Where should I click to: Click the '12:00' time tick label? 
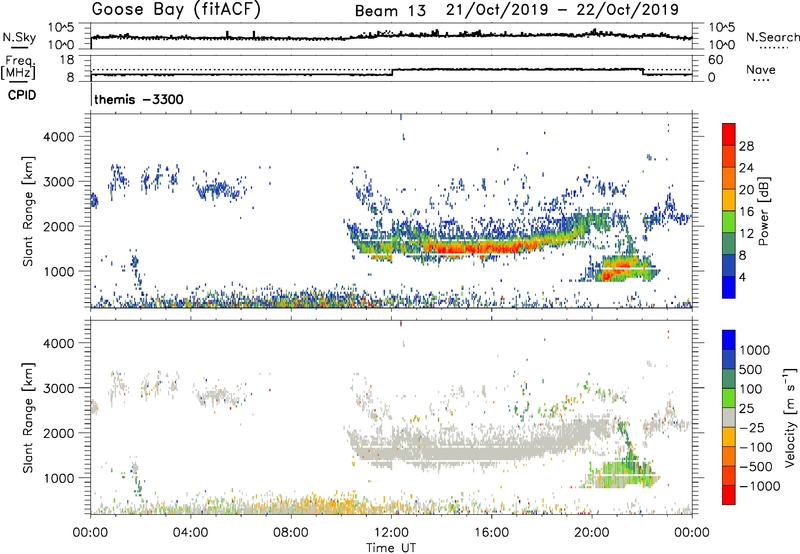(x=391, y=533)
